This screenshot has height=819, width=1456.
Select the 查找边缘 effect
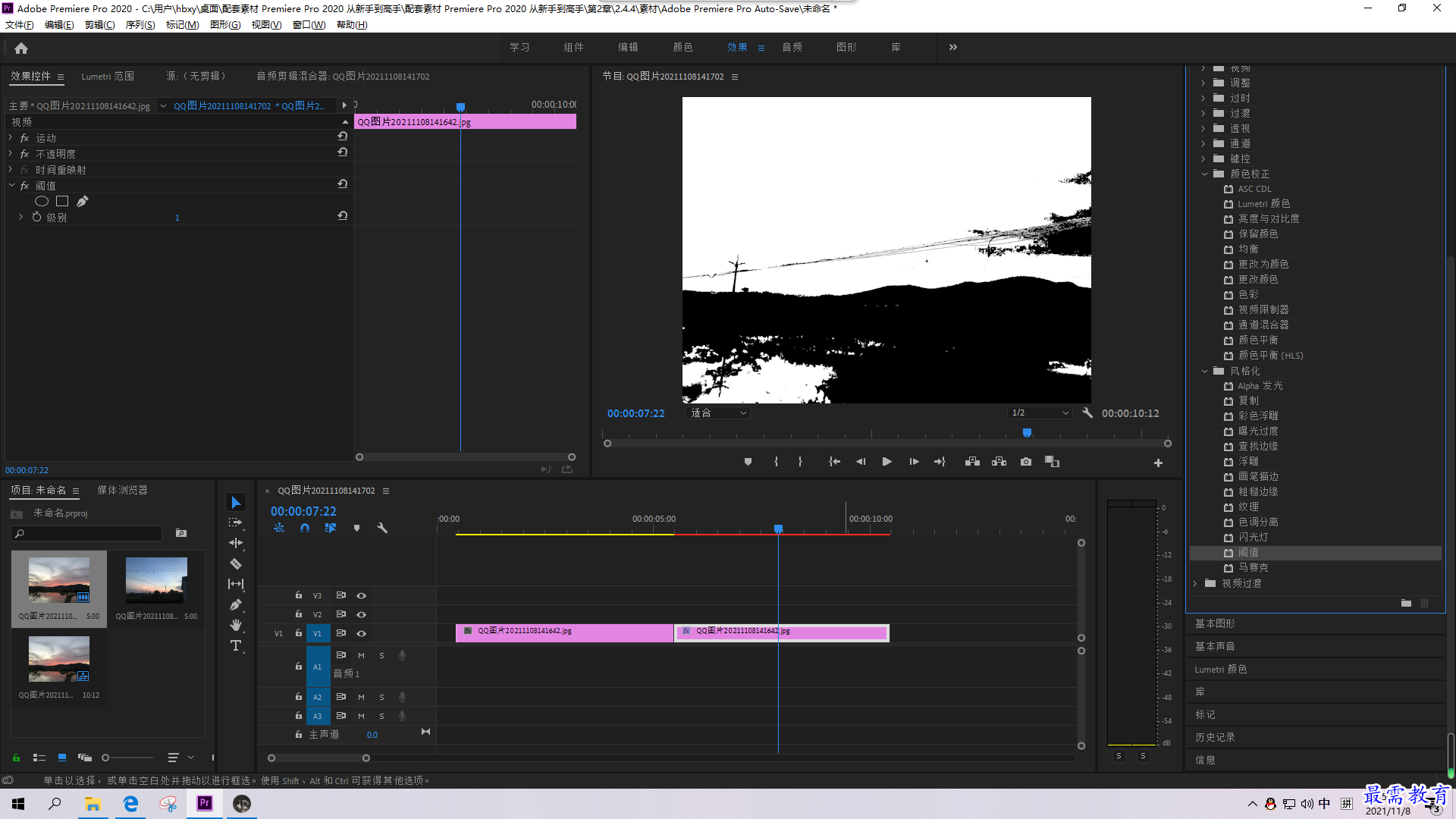coord(1257,446)
